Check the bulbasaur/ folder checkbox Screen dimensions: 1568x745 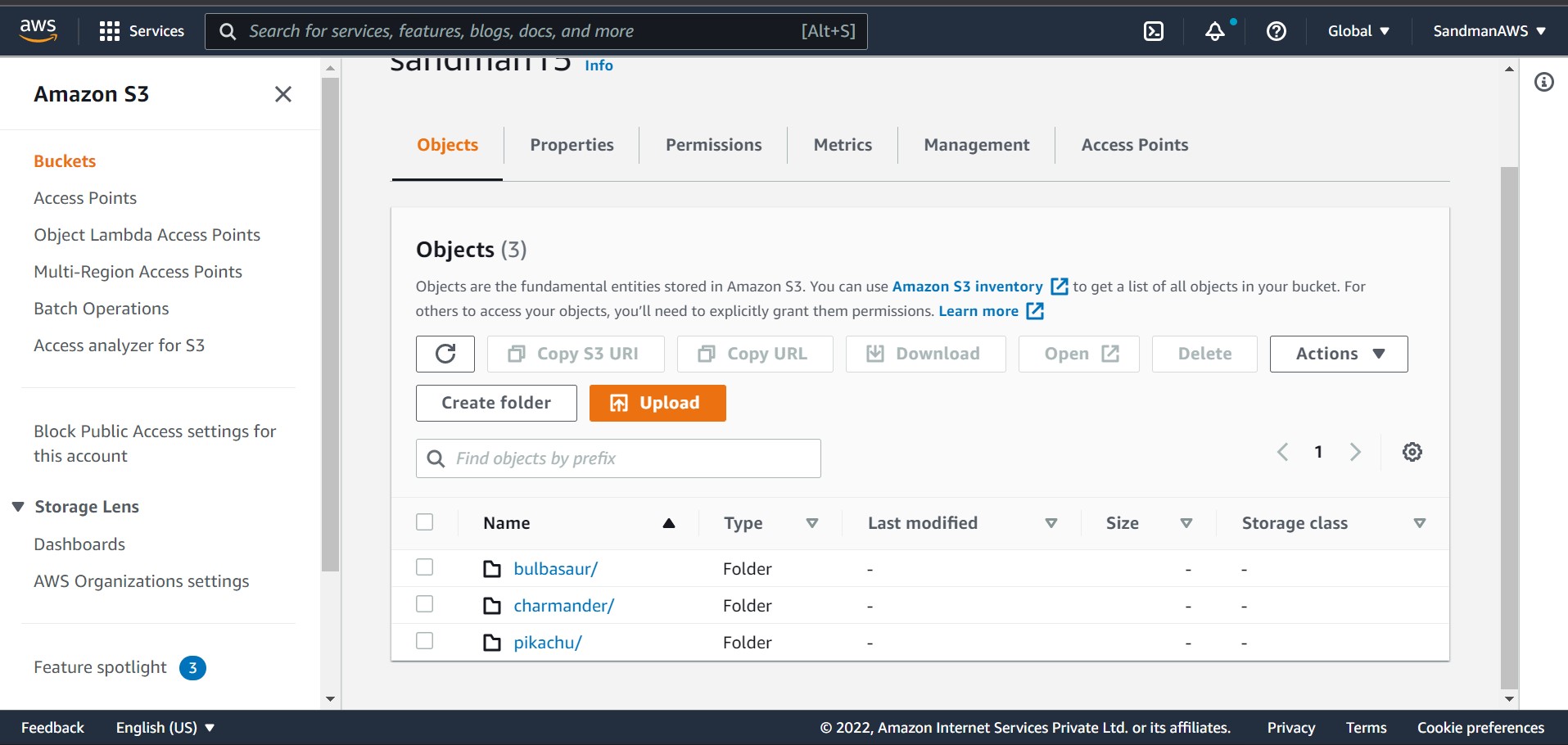[x=424, y=567]
